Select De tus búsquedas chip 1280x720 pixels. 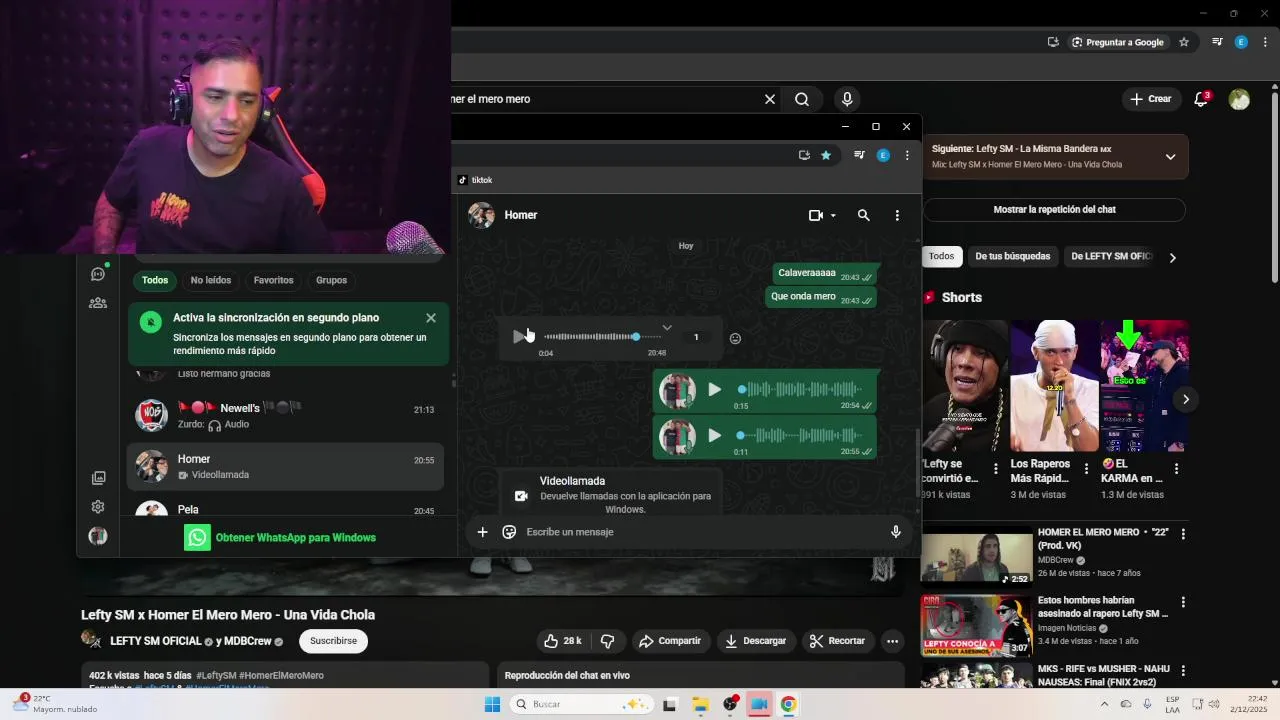click(1012, 256)
